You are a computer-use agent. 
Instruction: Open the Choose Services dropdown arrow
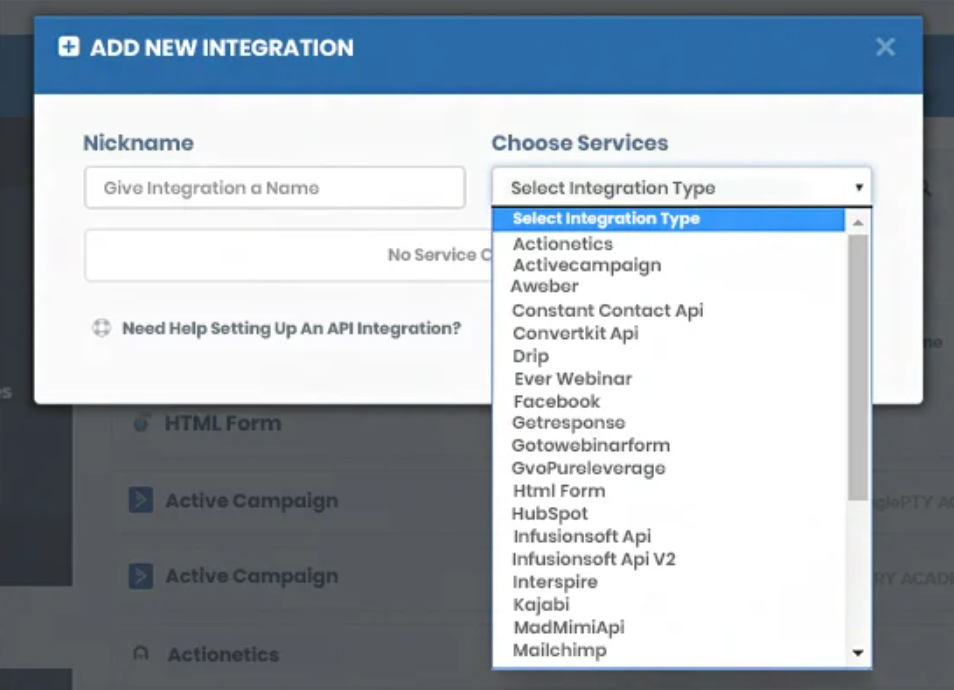858,187
